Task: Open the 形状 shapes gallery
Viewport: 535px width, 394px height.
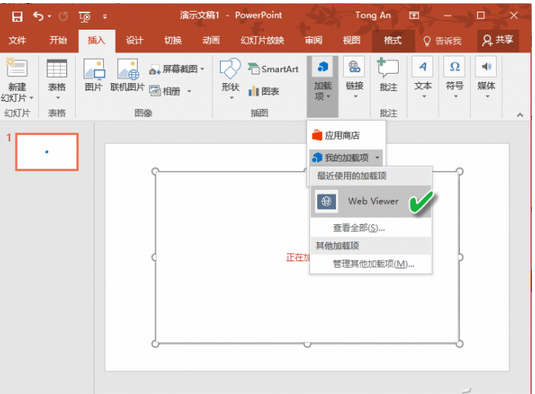Action: click(x=230, y=79)
